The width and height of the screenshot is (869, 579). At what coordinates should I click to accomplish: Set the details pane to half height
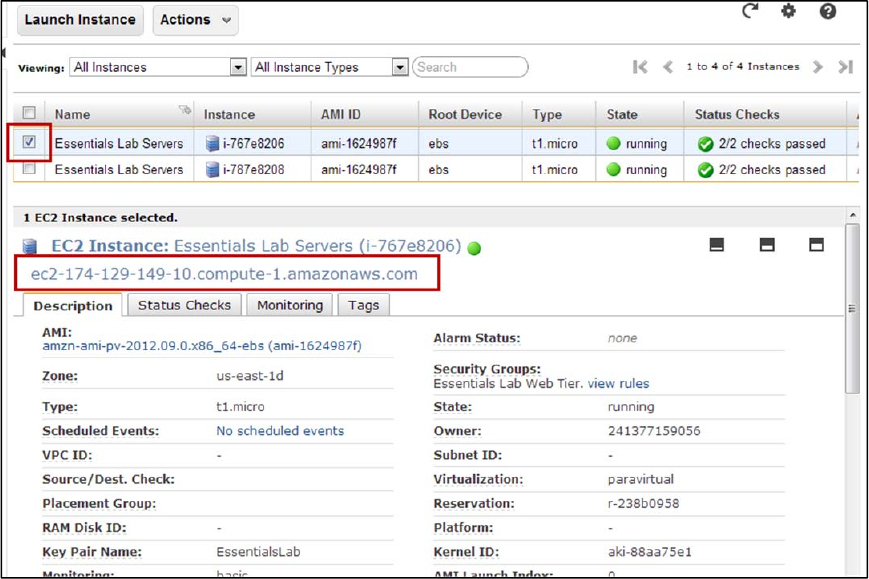(x=767, y=245)
